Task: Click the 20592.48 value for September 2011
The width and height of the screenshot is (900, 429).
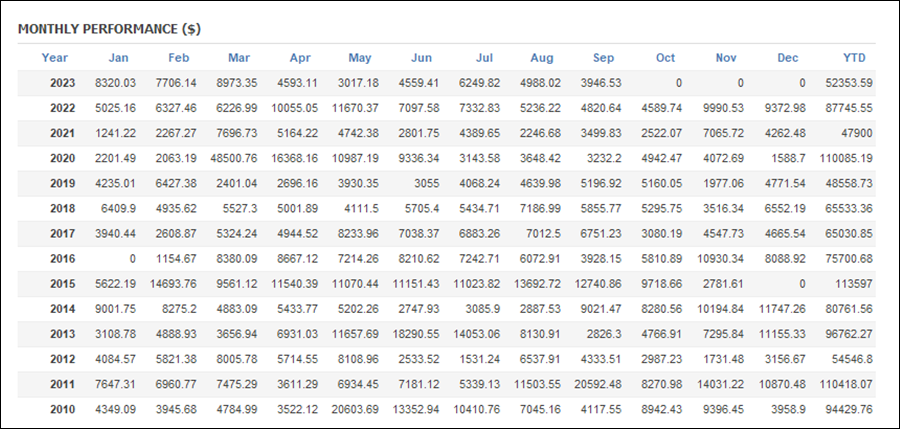Action: [x=598, y=384]
